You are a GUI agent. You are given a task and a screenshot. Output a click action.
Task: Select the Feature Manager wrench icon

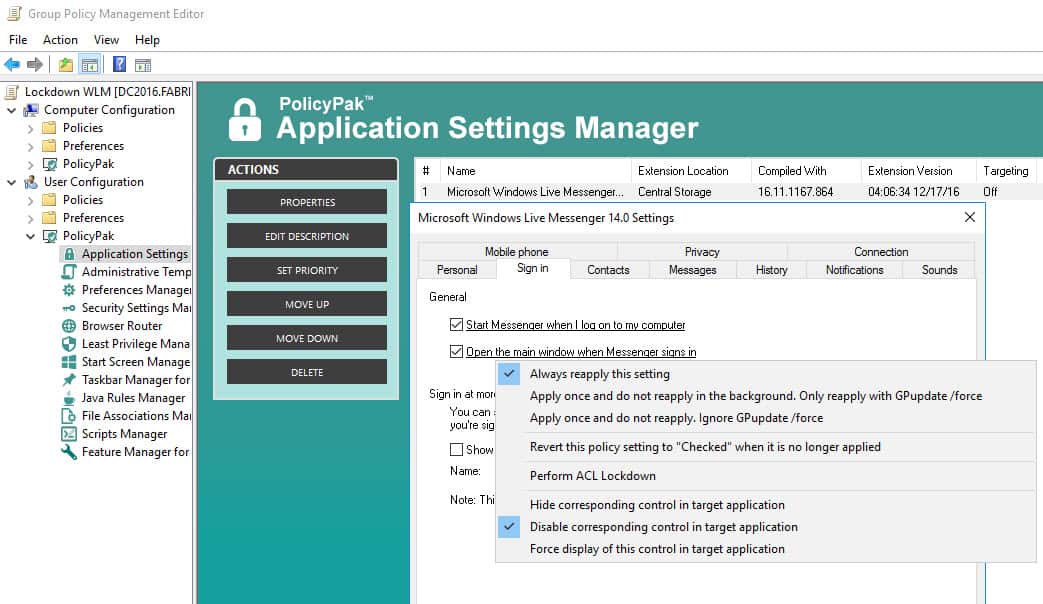pos(69,452)
